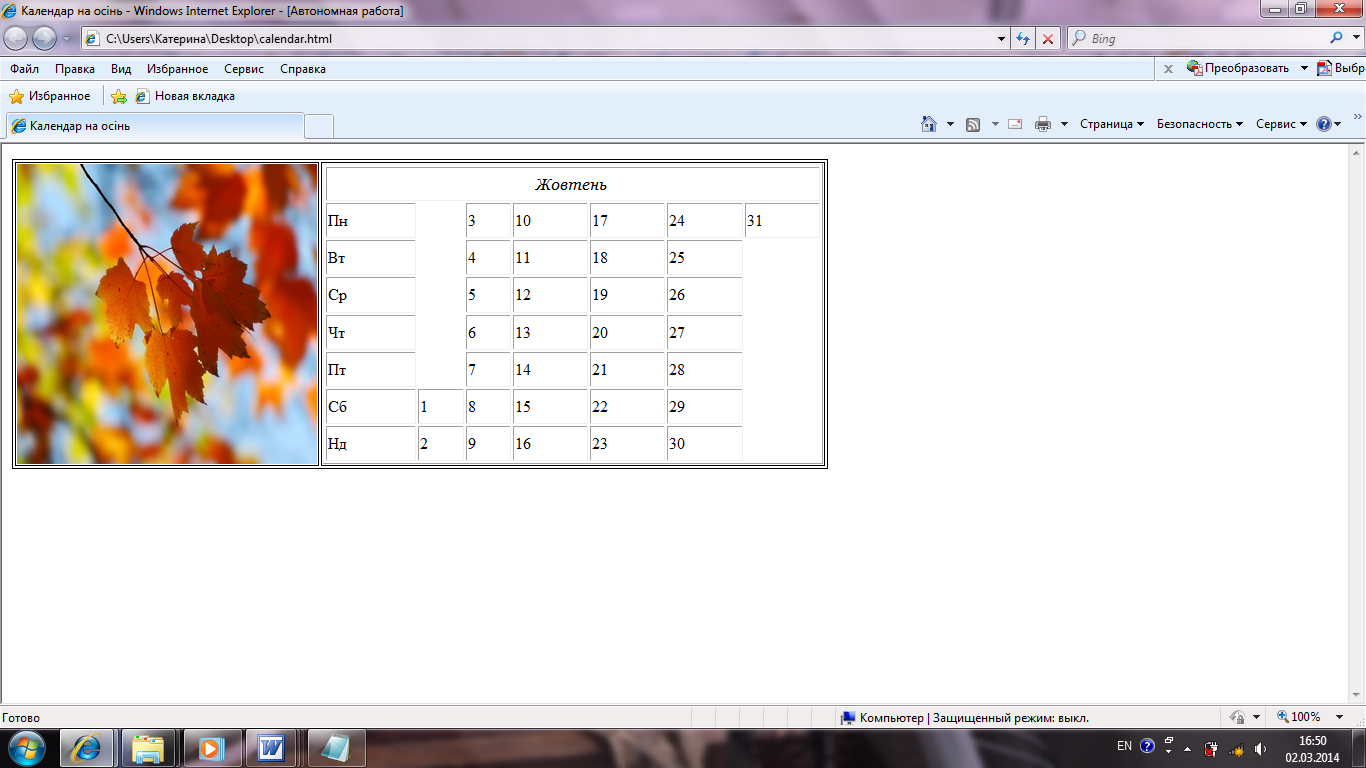This screenshot has height=768, width=1366.
Task: Open the recent pages dropdown next to Forward
Action: point(67,39)
